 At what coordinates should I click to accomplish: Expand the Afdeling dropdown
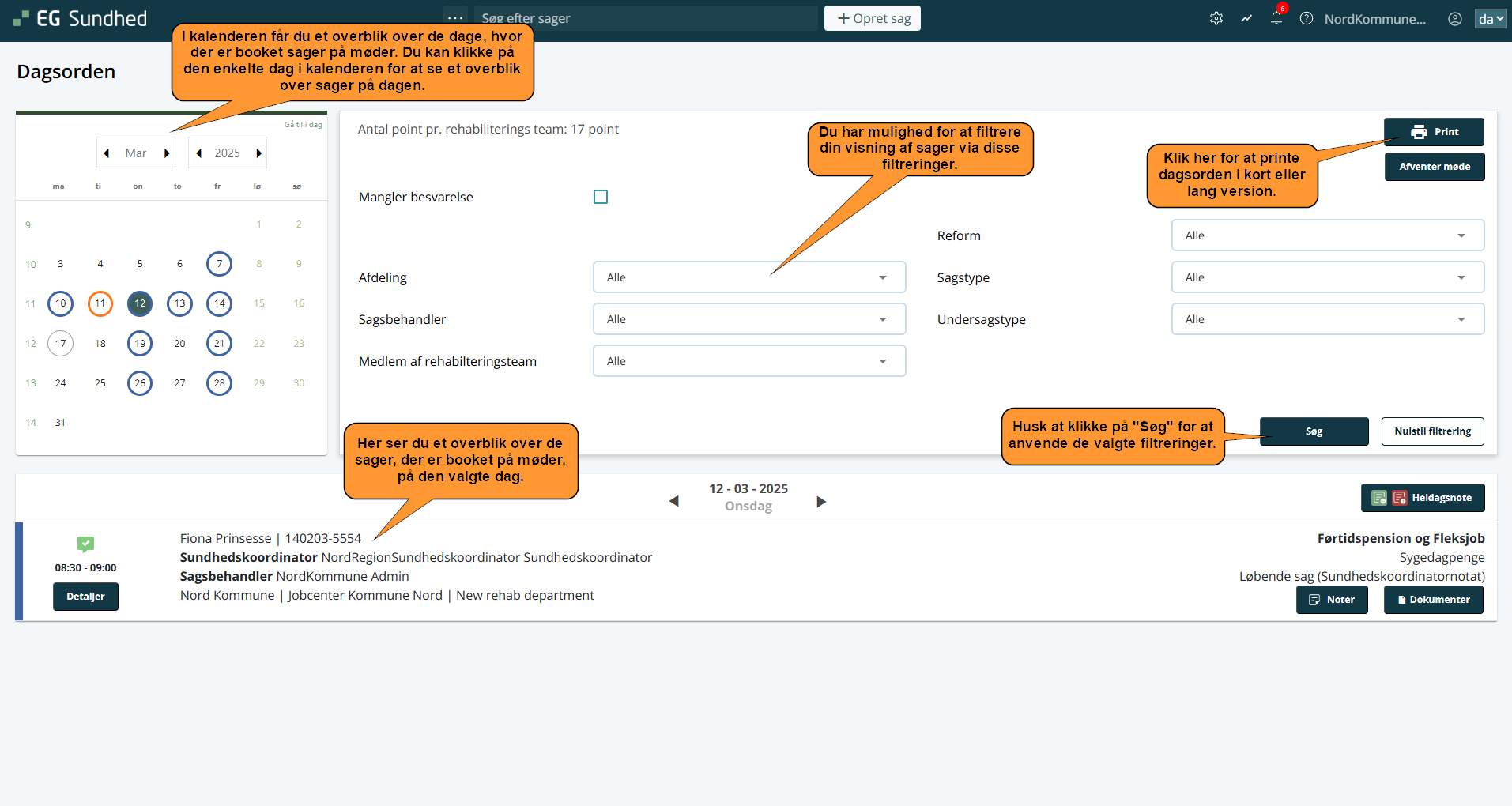[748, 277]
